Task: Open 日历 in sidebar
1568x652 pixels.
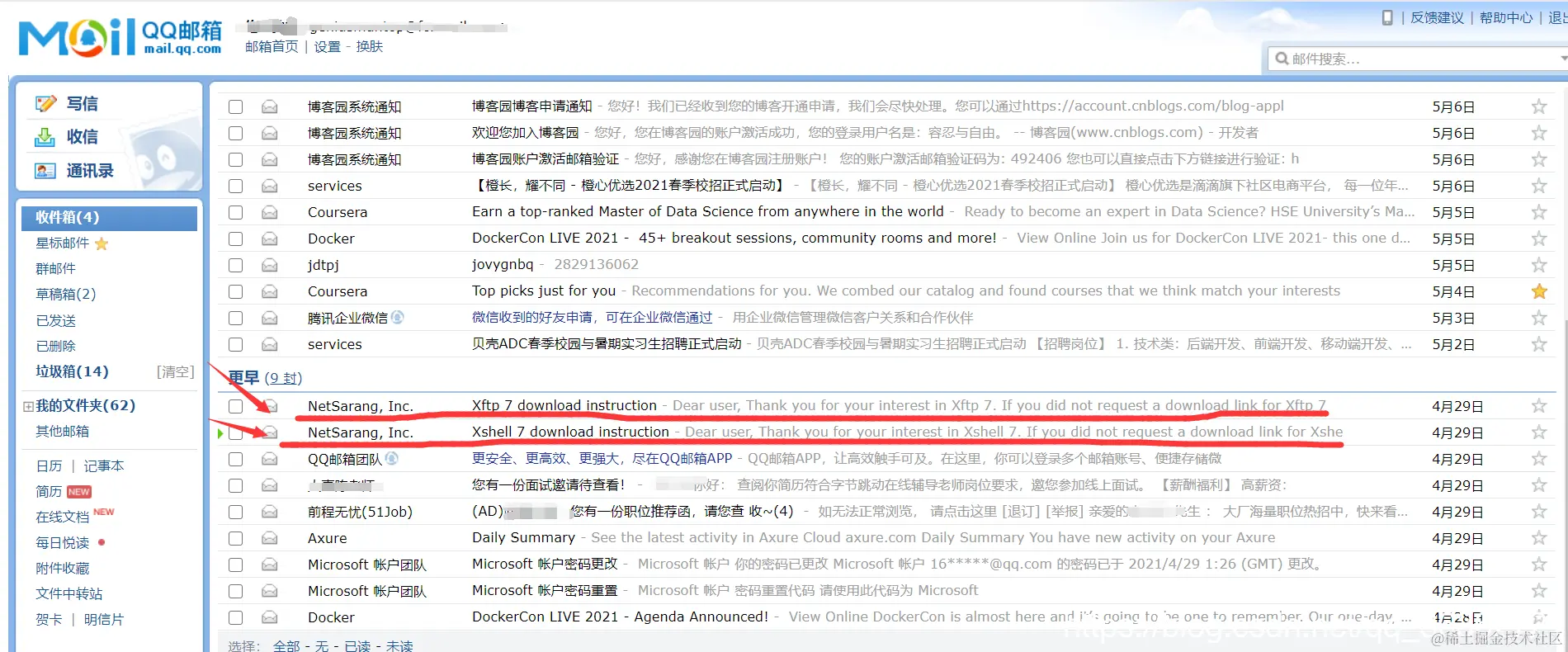Action: click(x=49, y=466)
